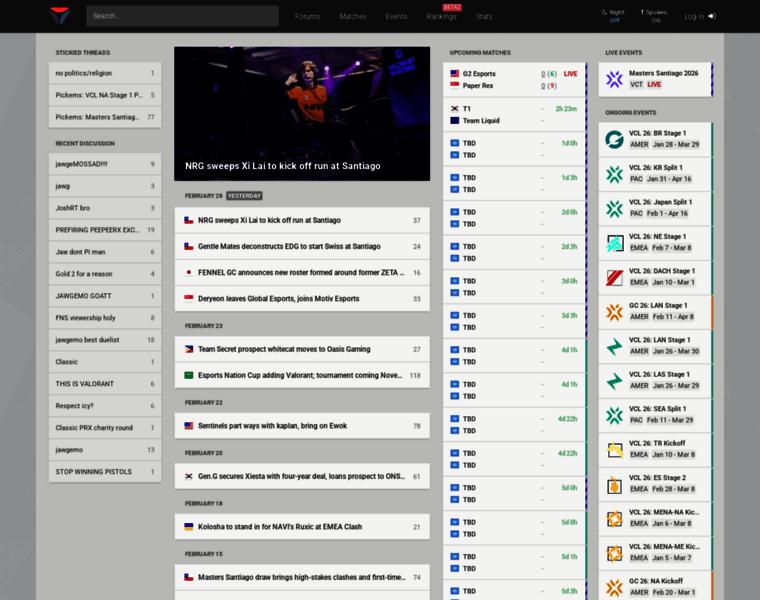The width and height of the screenshot is (760, 600).
Task: Open 'Team Secret prospect whitecat' article
Action: (x=302, y=349)
